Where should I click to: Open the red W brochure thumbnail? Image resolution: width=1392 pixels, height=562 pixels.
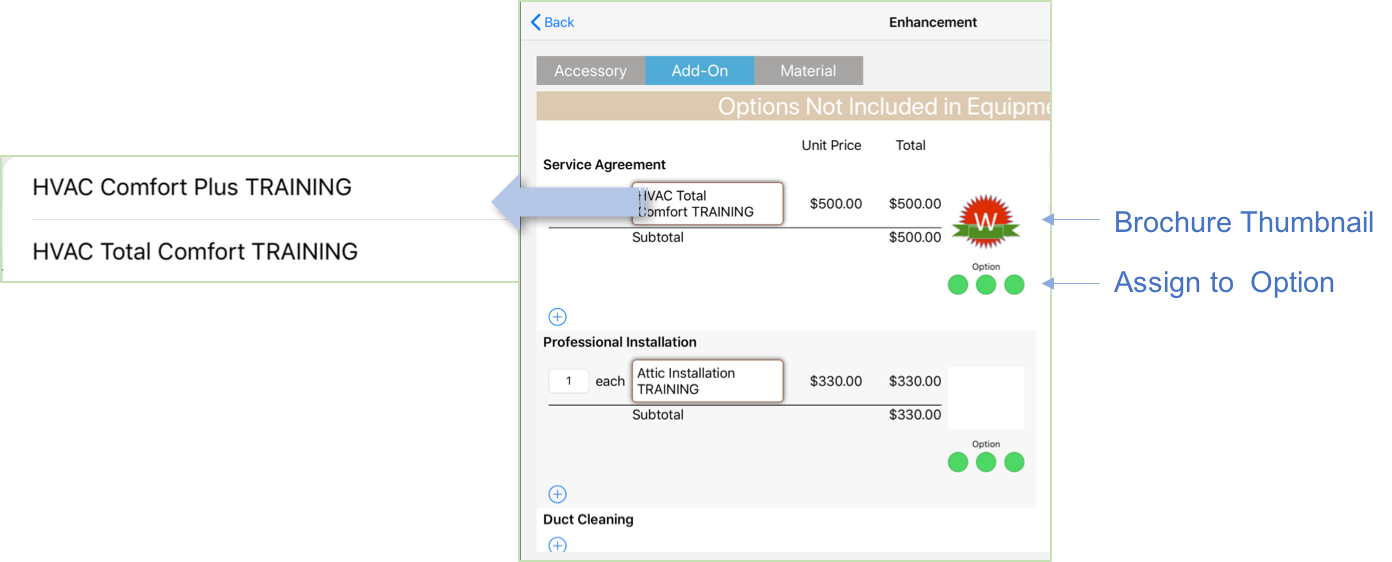click(x=986, y=220)
